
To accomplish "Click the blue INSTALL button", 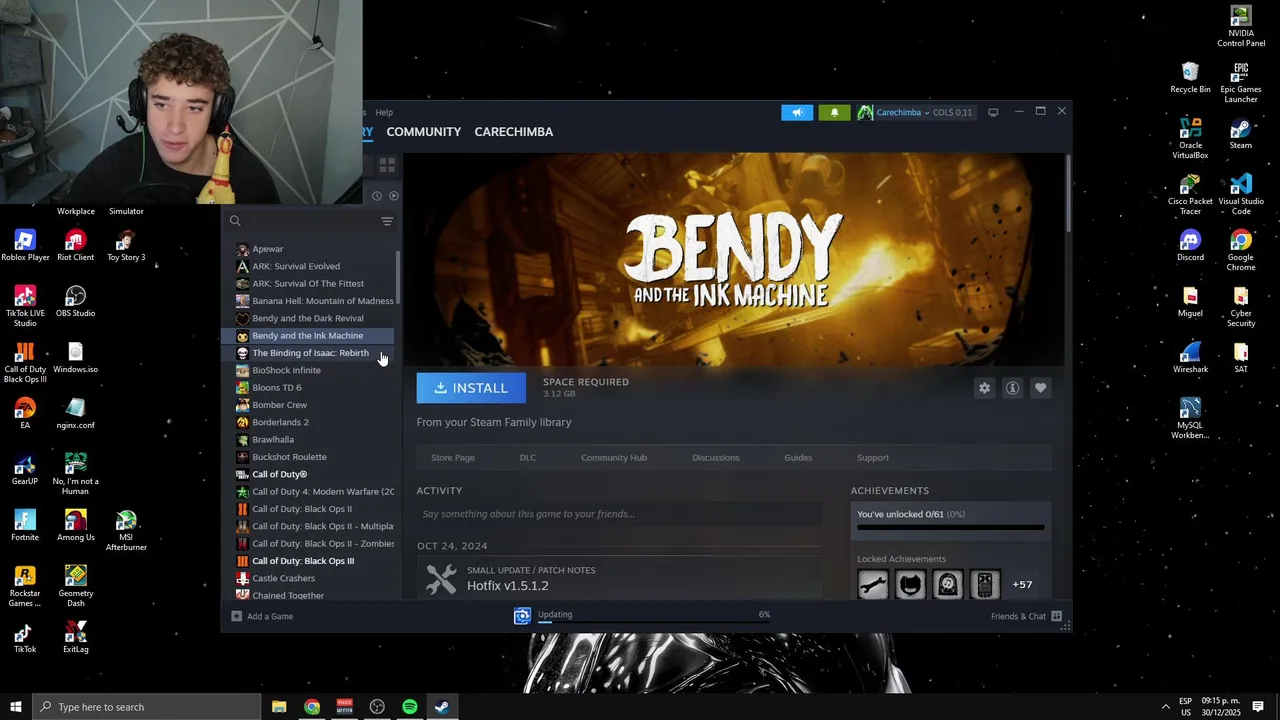I will [470, 388].
